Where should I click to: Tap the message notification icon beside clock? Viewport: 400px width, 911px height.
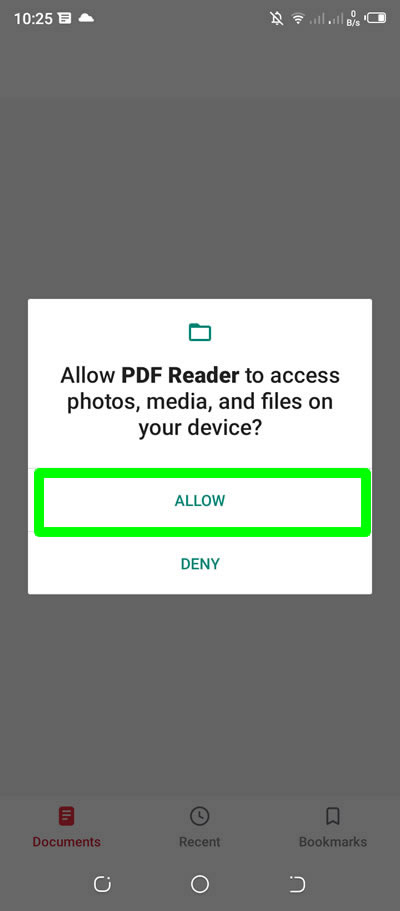point(65,19)
